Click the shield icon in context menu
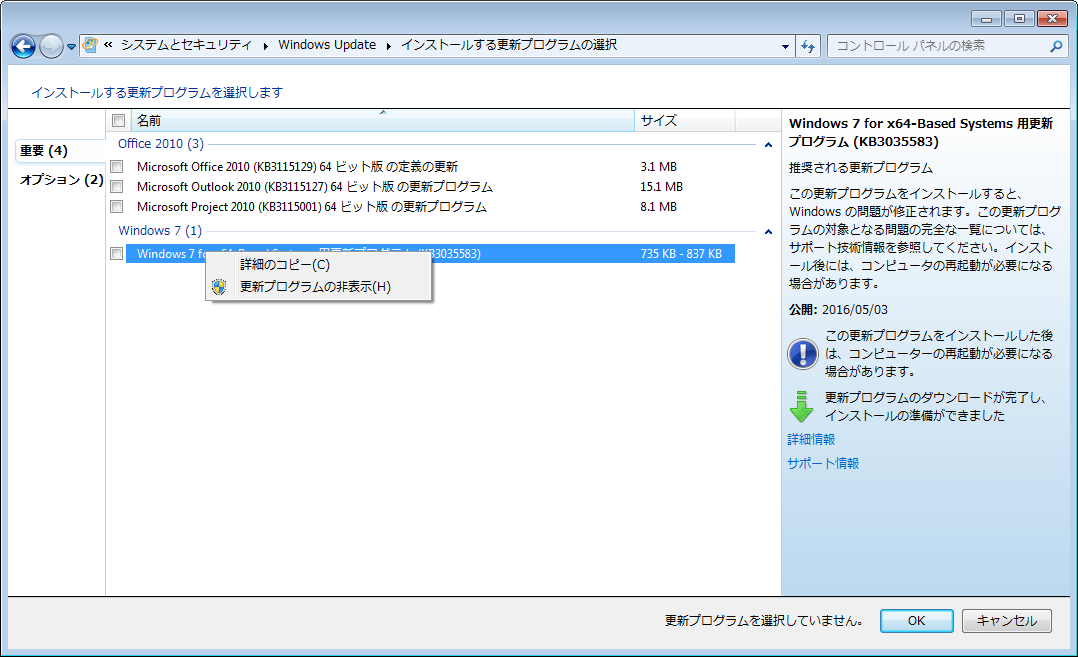Viewport: 1078px width, 657px height. click(x=219, y=287)
